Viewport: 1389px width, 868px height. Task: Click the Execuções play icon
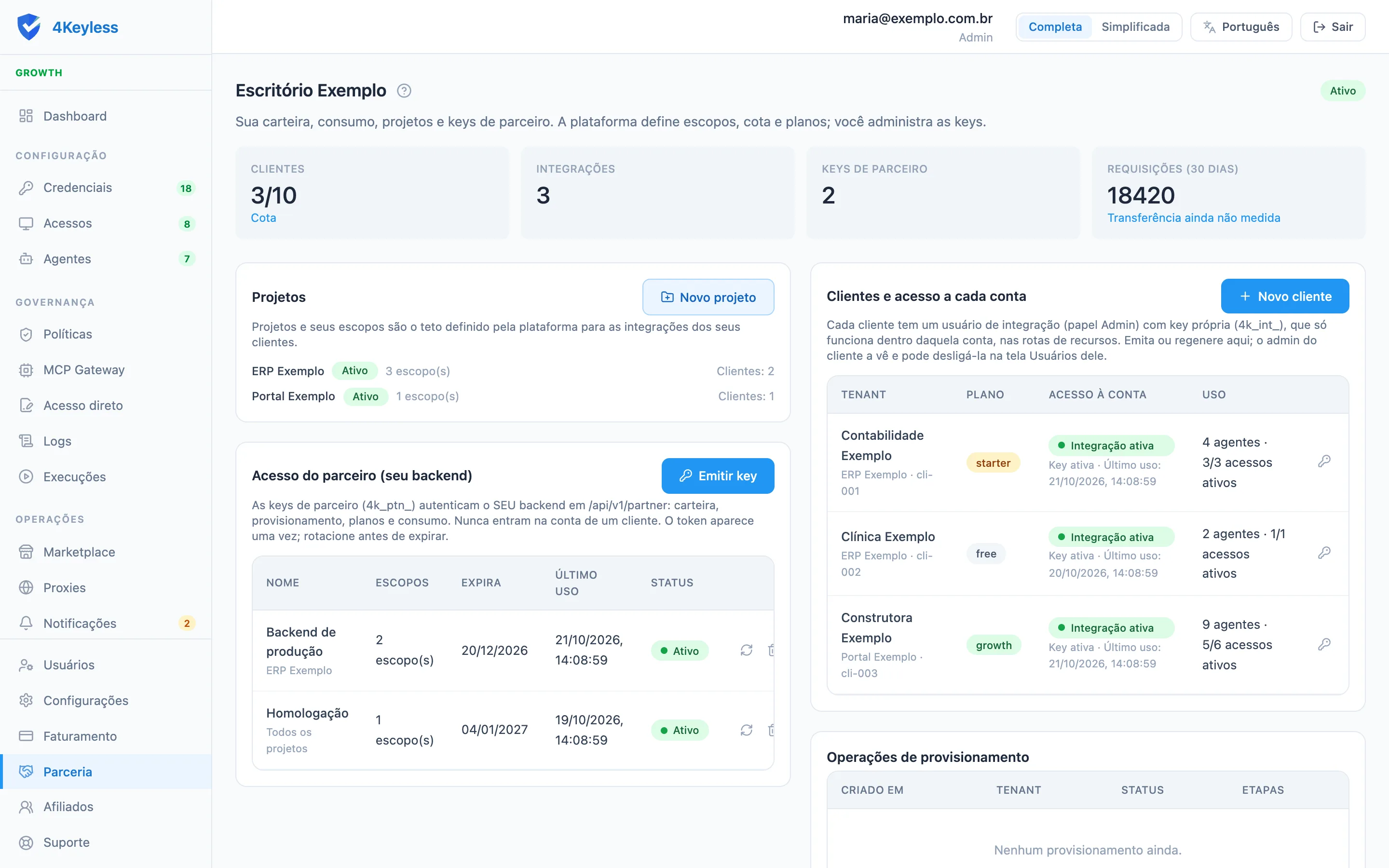pos(26,476)
